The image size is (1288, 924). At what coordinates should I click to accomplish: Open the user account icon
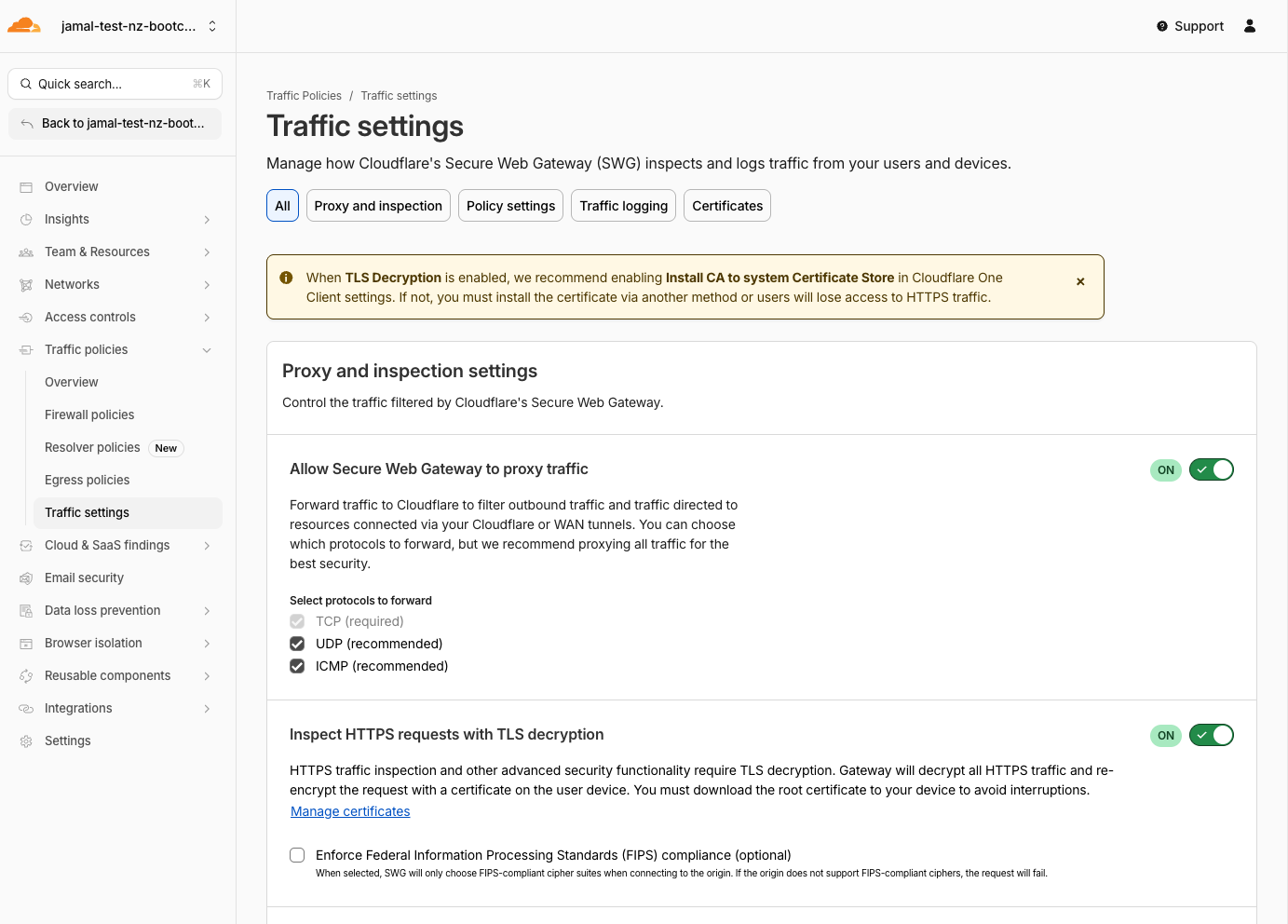click(1250, 26)
